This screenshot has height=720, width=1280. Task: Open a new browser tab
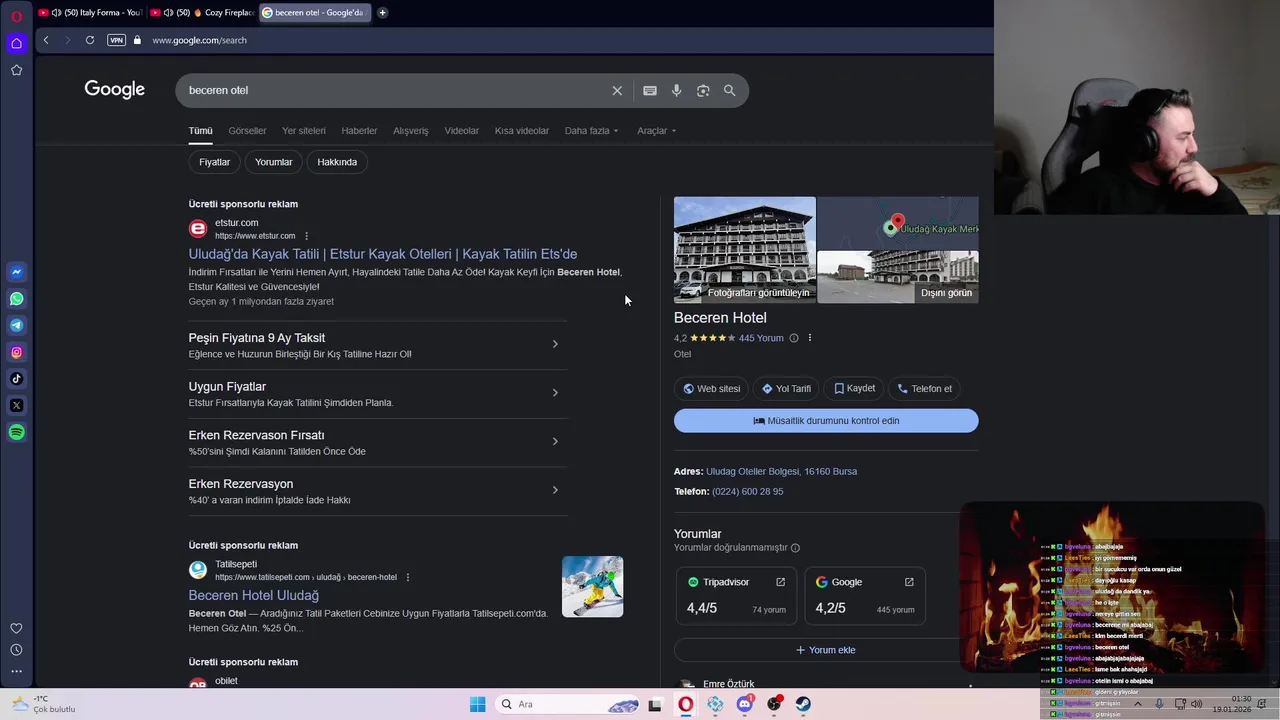point(383,13)
